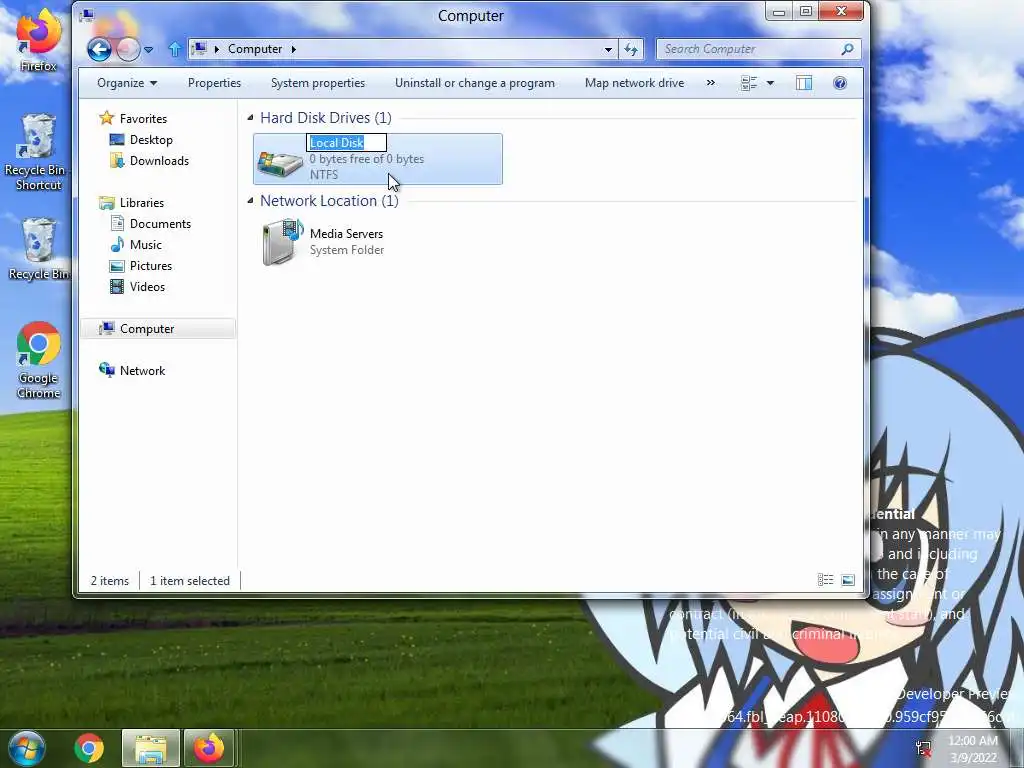Collapse the Network Location group
The width and height of the screenshot is (1024, 768).
[250, 200]
